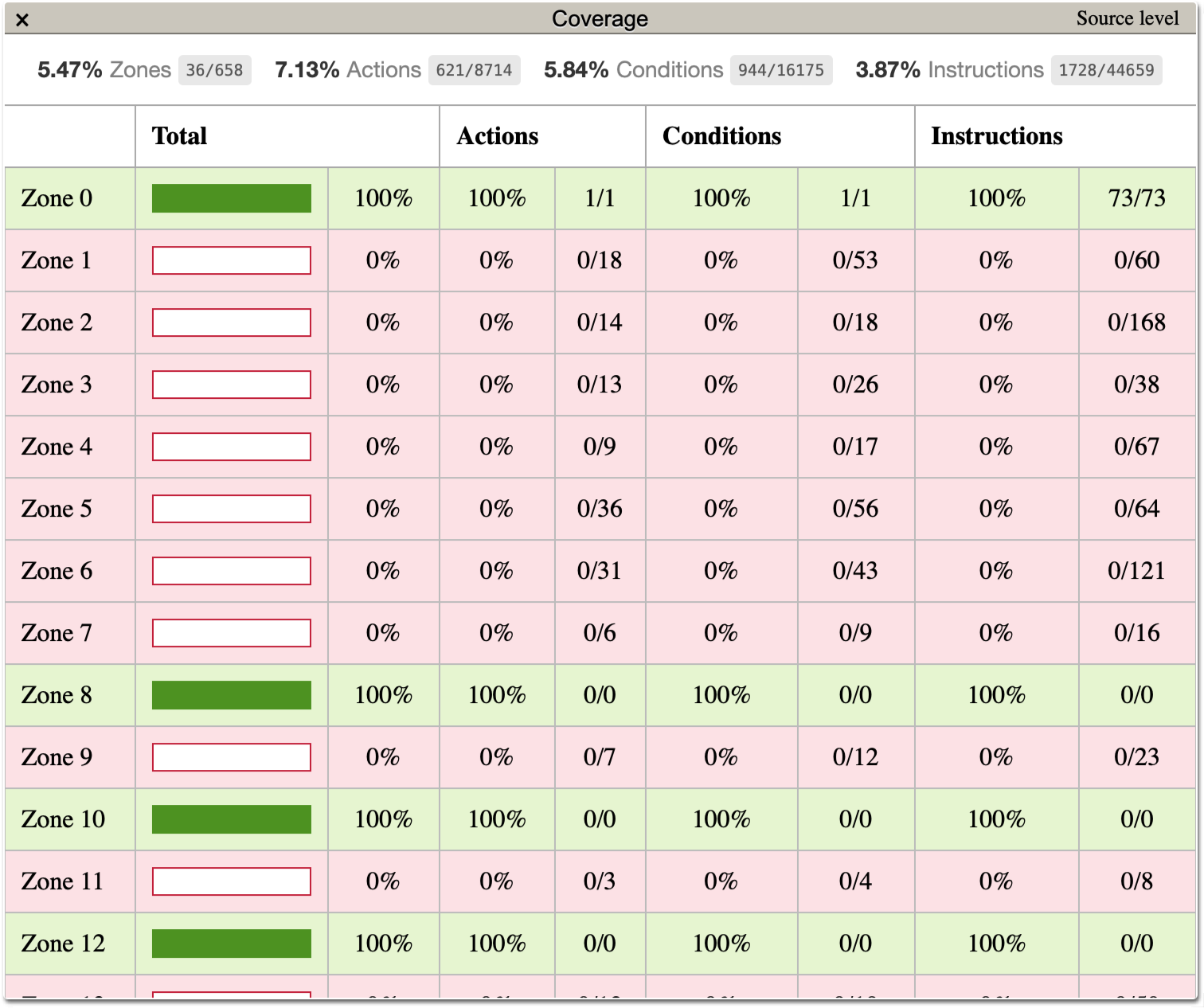Select the 0/4 conditions cell in Zone 11
1204x1008 pixels.
coord(855,881)
